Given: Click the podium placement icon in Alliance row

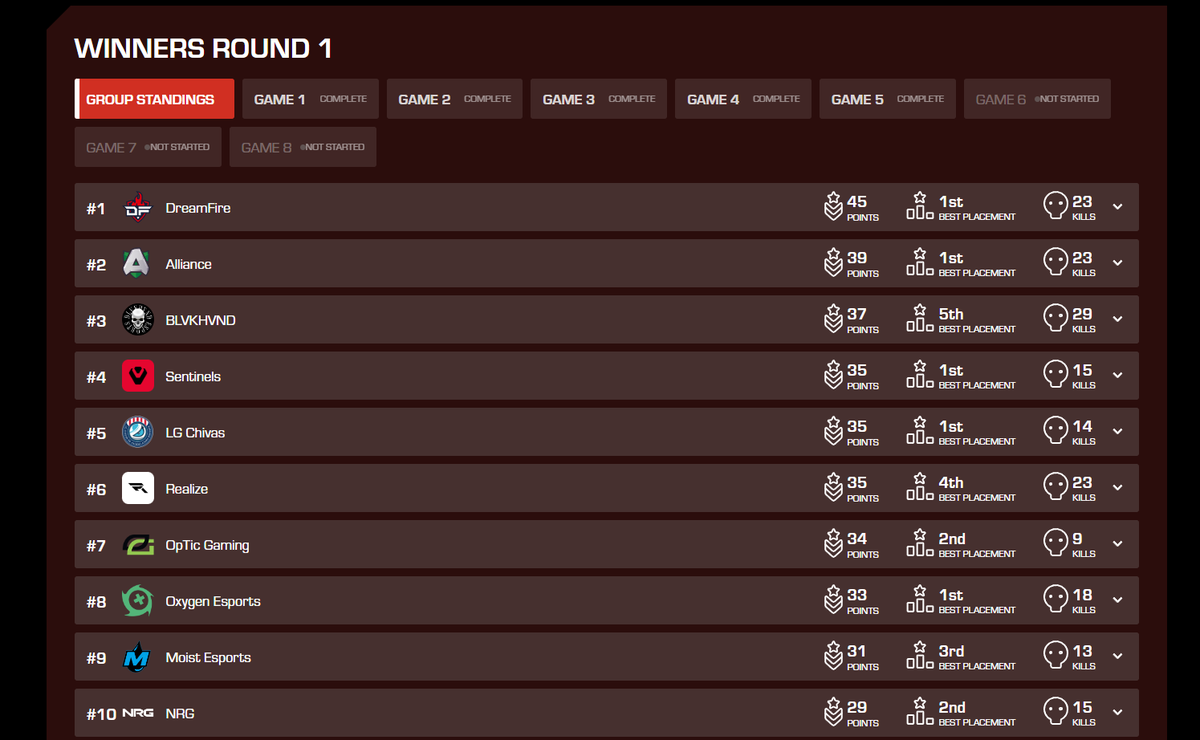Looking at the screenshot, I should point(920,263).
